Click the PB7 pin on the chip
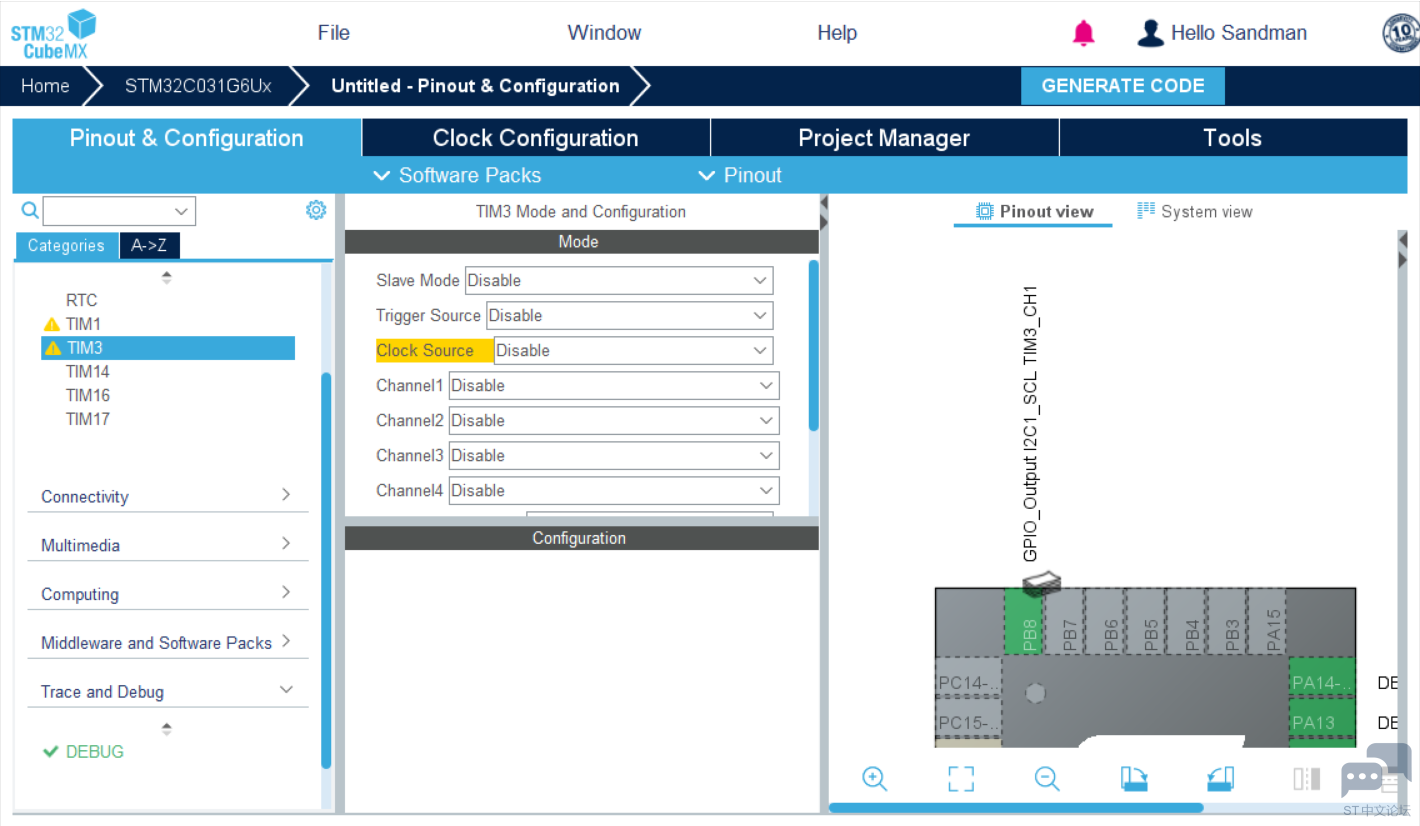This screenshot has height=826, width=1420. [1066, 621]
